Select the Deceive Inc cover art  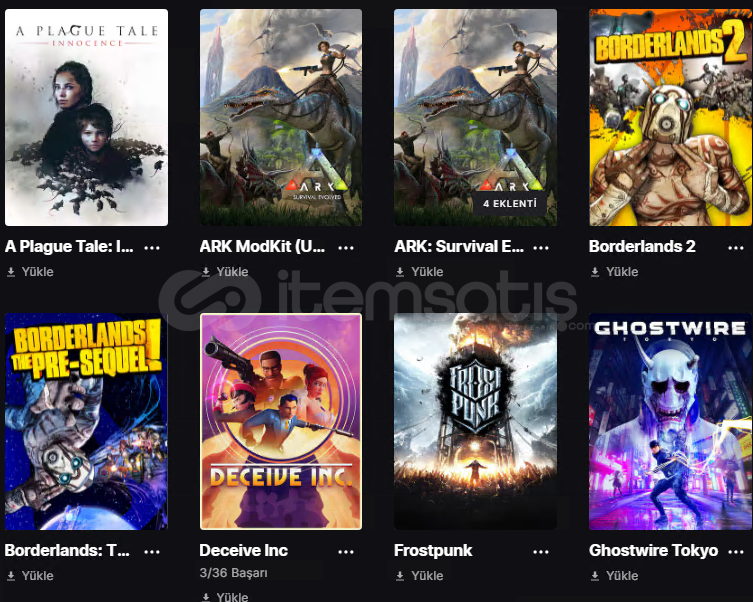point(281,421)
